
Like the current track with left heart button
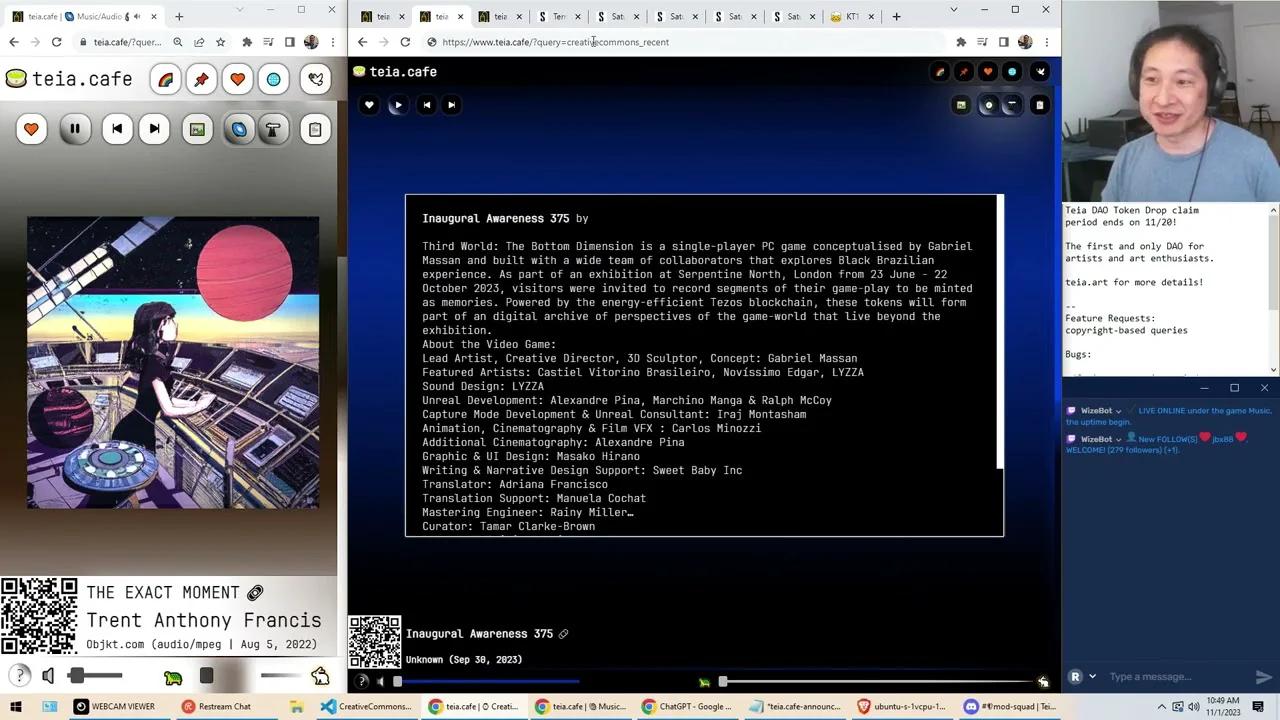tap(31, 129)
